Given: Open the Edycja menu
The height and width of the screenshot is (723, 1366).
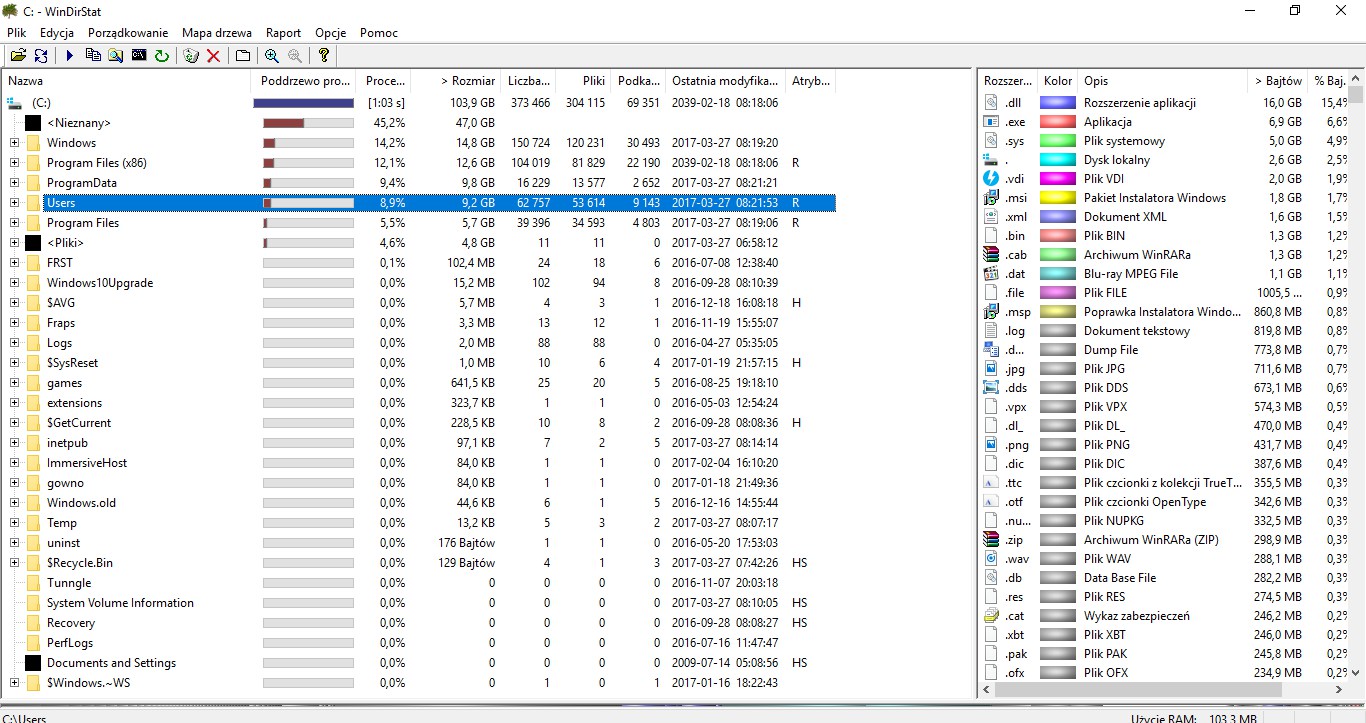Looking at the screenshot, I should pos(57,33).
